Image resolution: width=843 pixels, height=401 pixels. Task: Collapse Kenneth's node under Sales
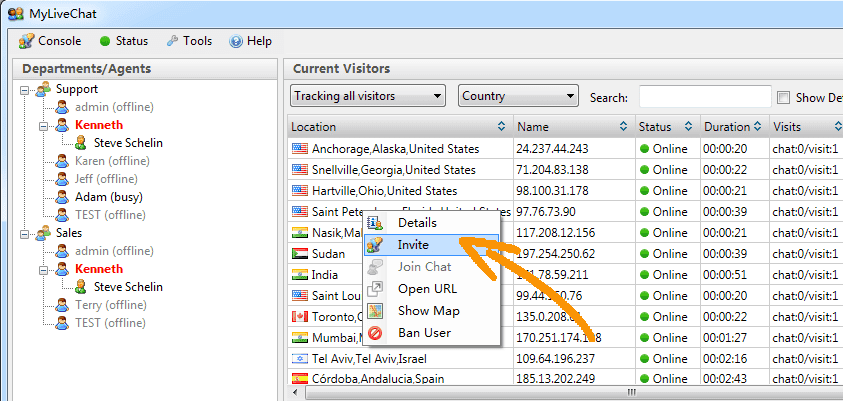click(43, 270)
